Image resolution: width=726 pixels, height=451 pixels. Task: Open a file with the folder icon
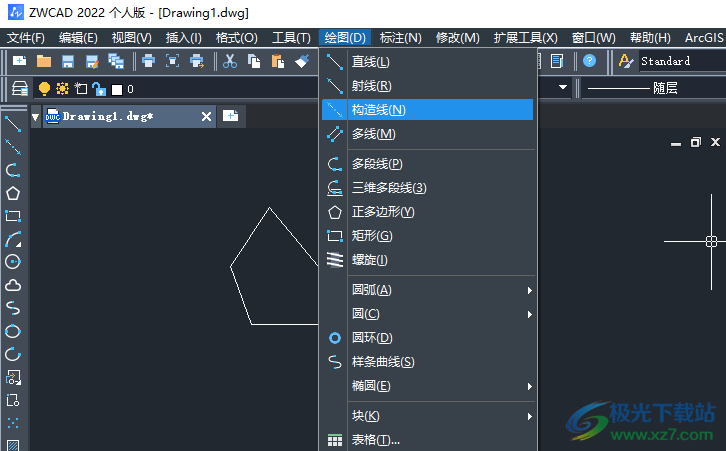44,61
